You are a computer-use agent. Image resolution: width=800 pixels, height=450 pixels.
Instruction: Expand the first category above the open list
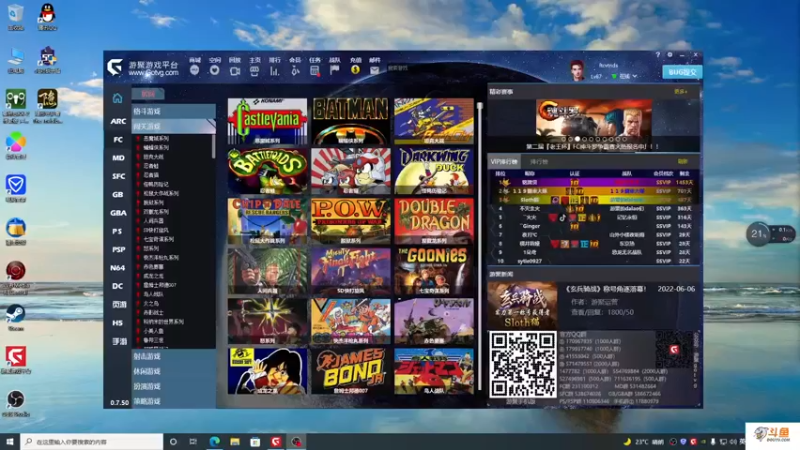pos(173,111)
